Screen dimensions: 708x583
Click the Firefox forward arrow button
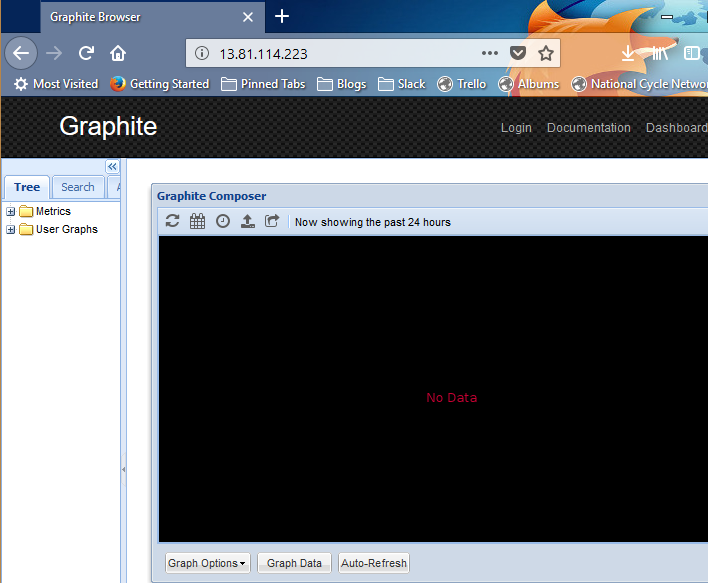tap(54, 53)
